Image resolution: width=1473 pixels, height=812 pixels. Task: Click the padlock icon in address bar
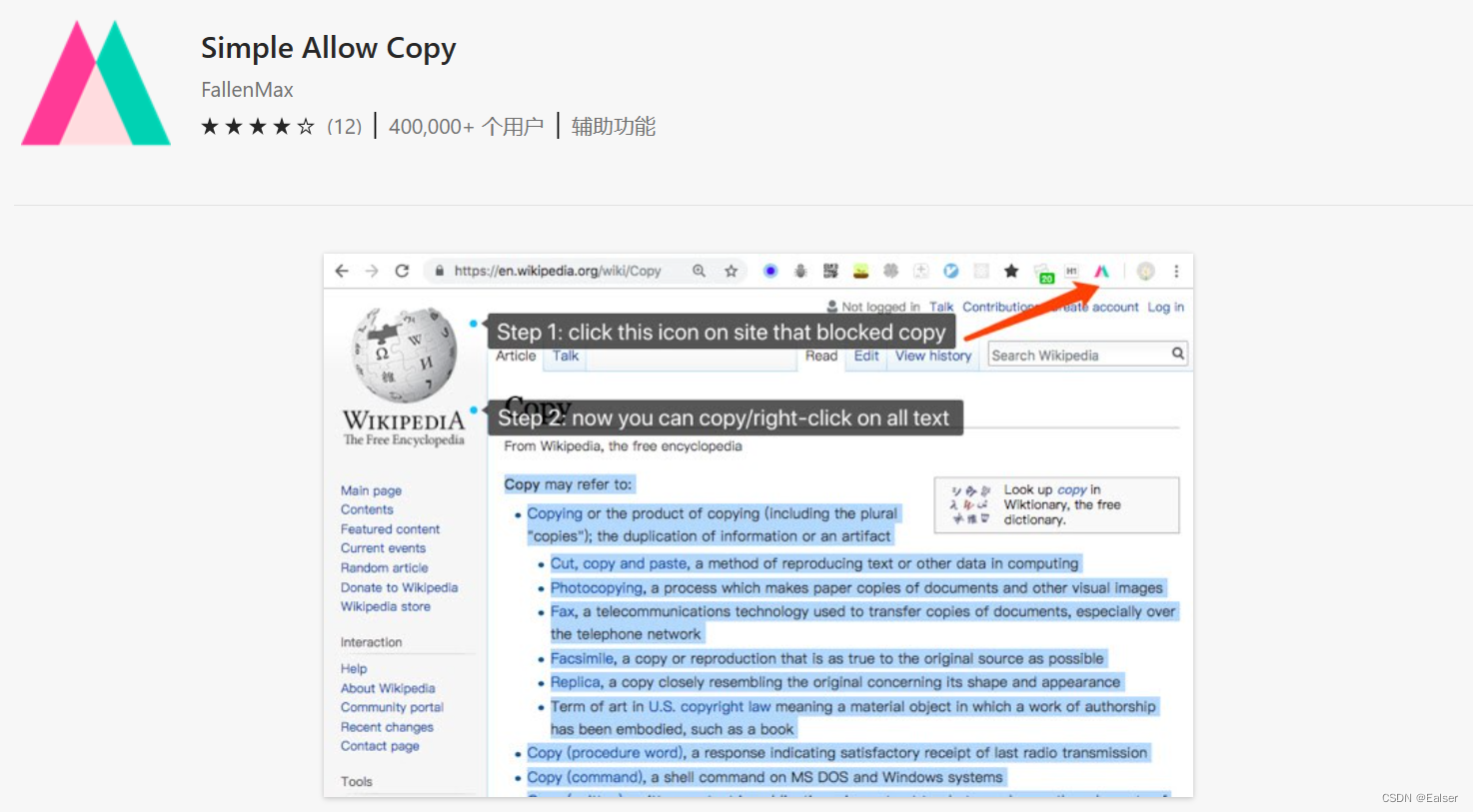439,271
